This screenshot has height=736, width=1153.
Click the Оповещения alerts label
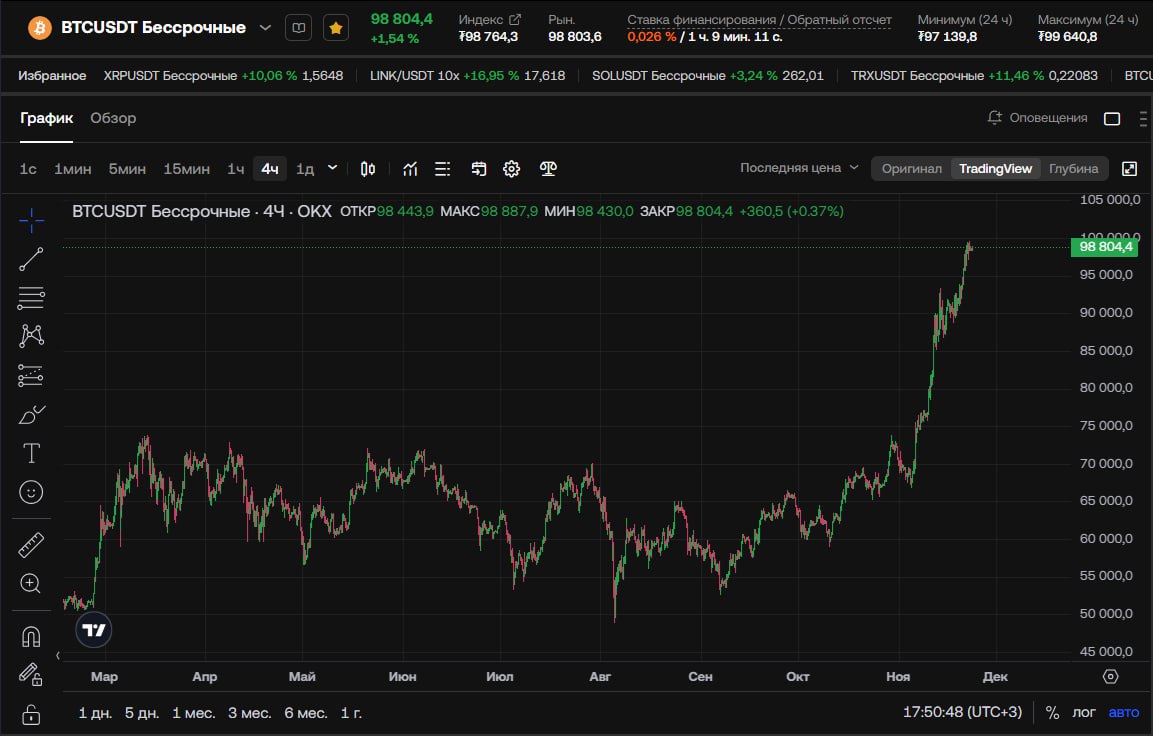[x=1048, y=118]
